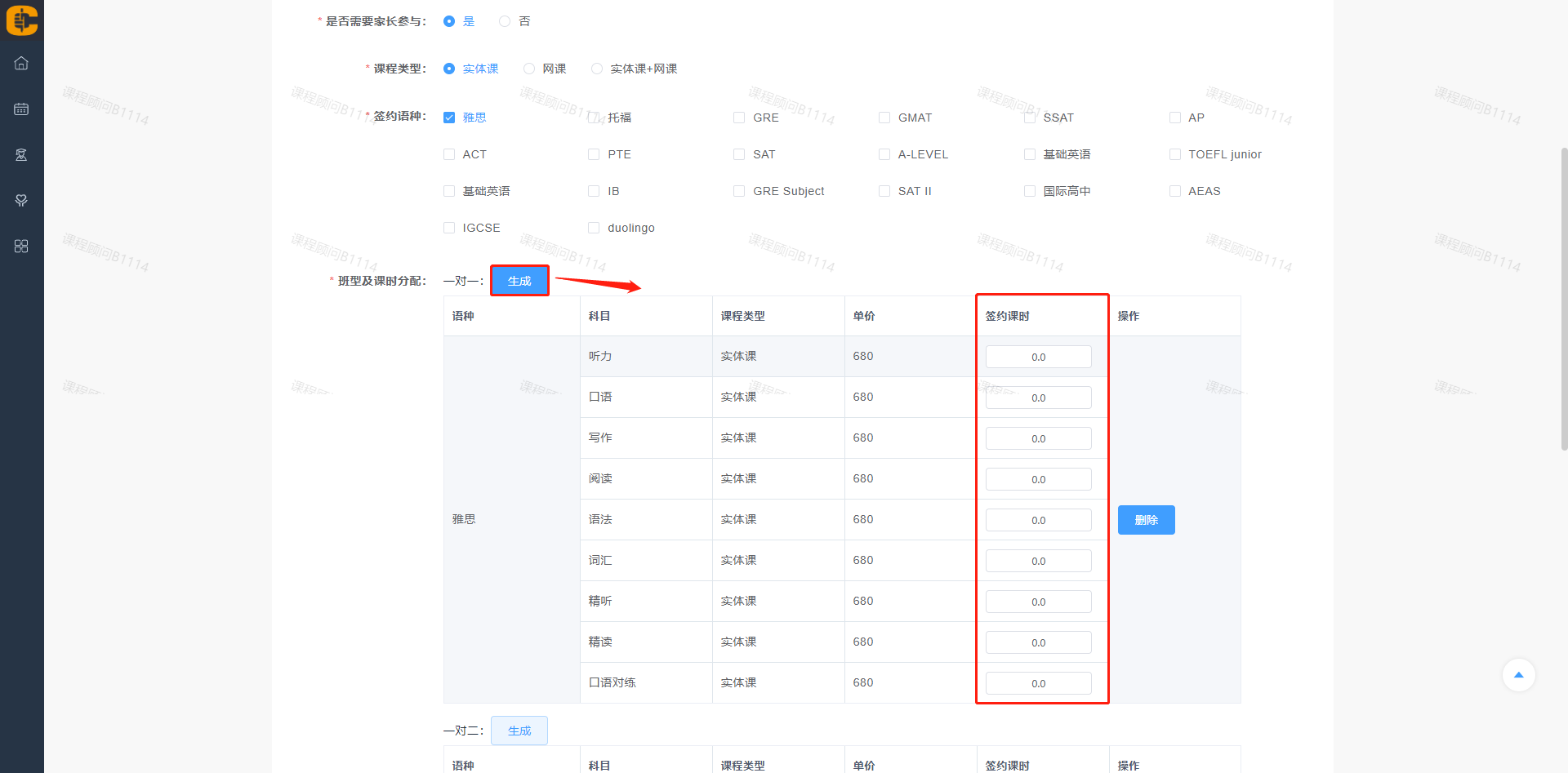This screenshot has width=1568, height=773.
Task: Uncheck the 雅思 language checkbox
Action: (449, 118)
